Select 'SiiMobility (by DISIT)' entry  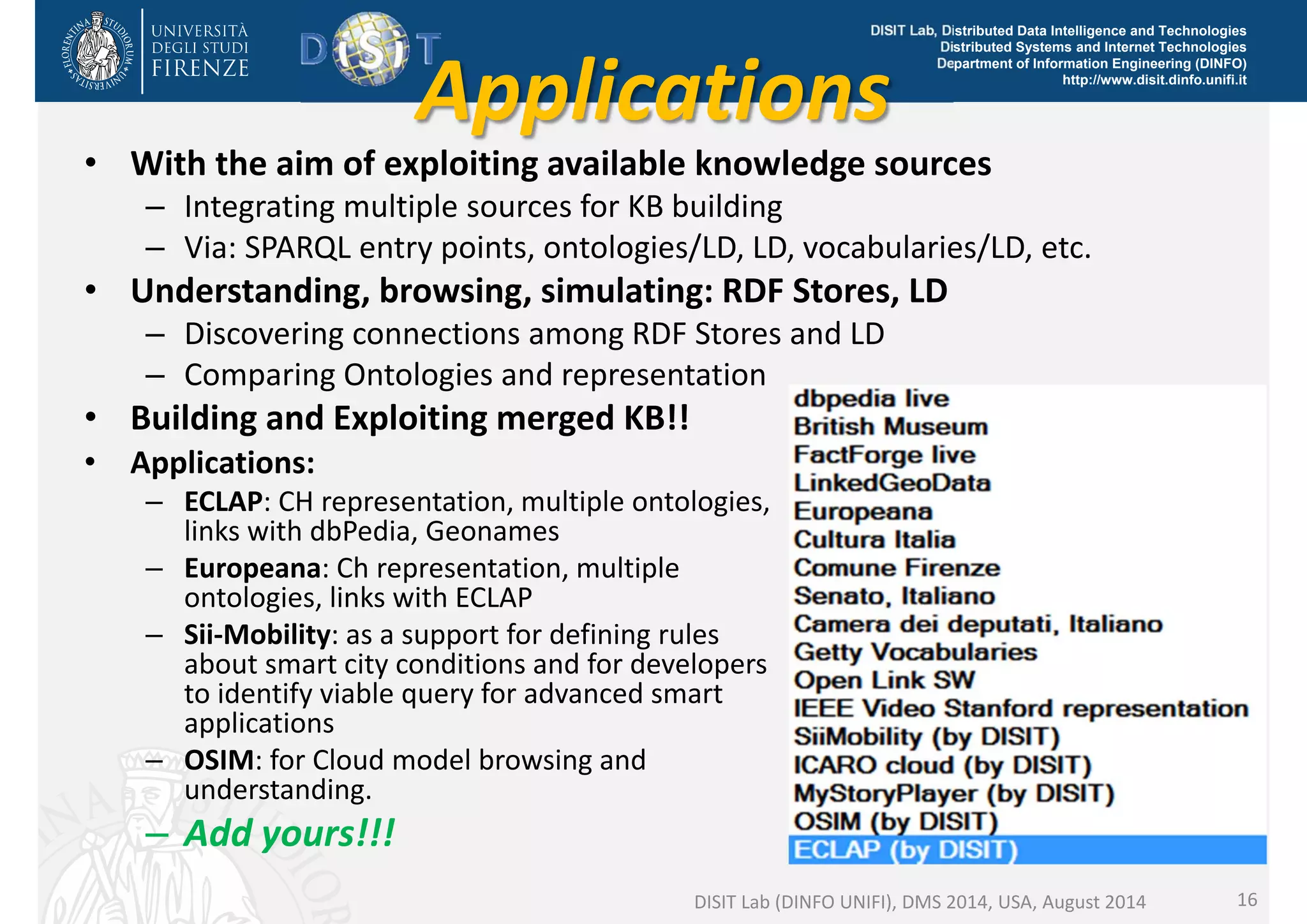pos(926,737)
